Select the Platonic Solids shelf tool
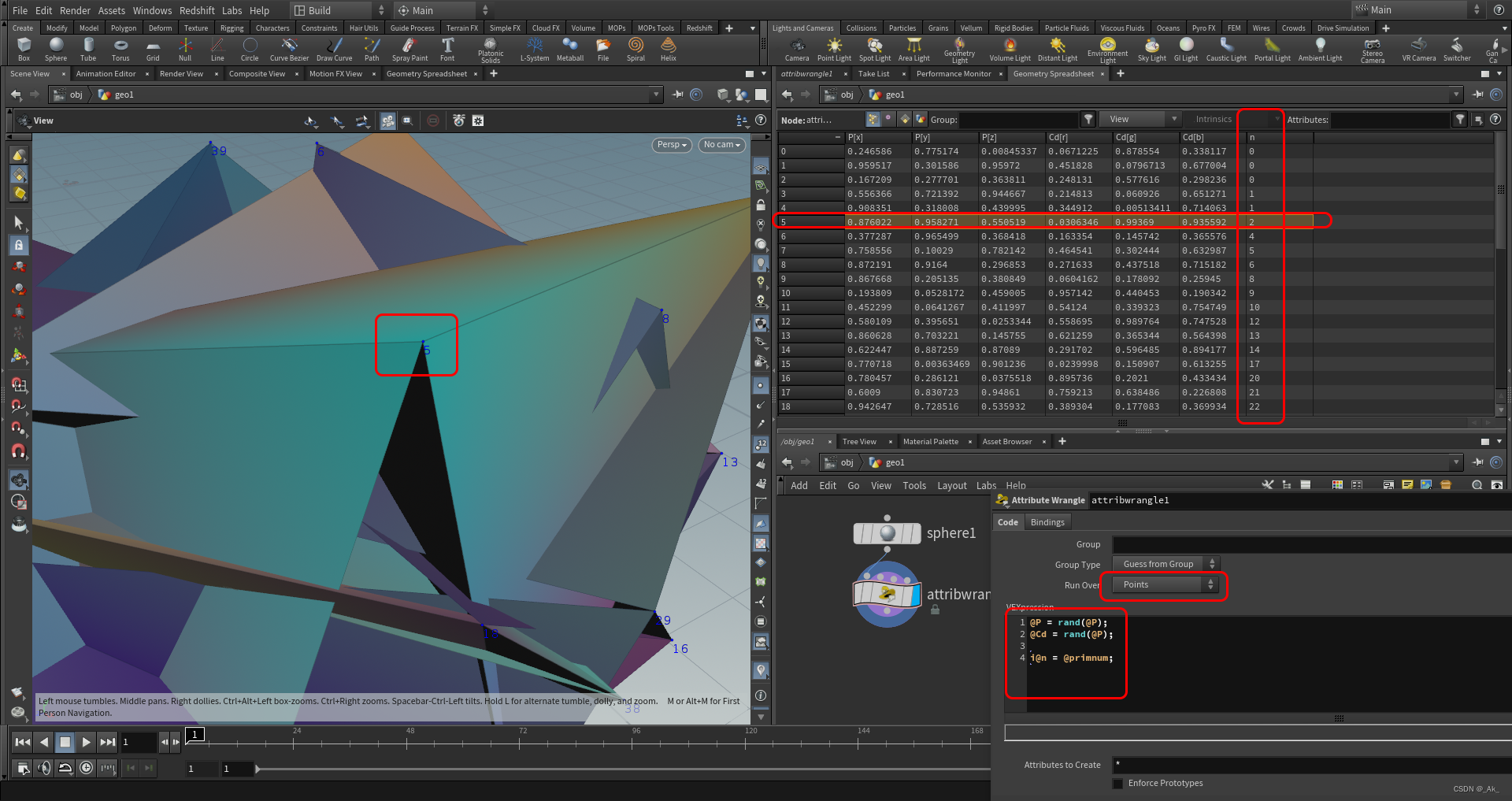This screenshot has width=1512, height=801. tap(490, 49)
